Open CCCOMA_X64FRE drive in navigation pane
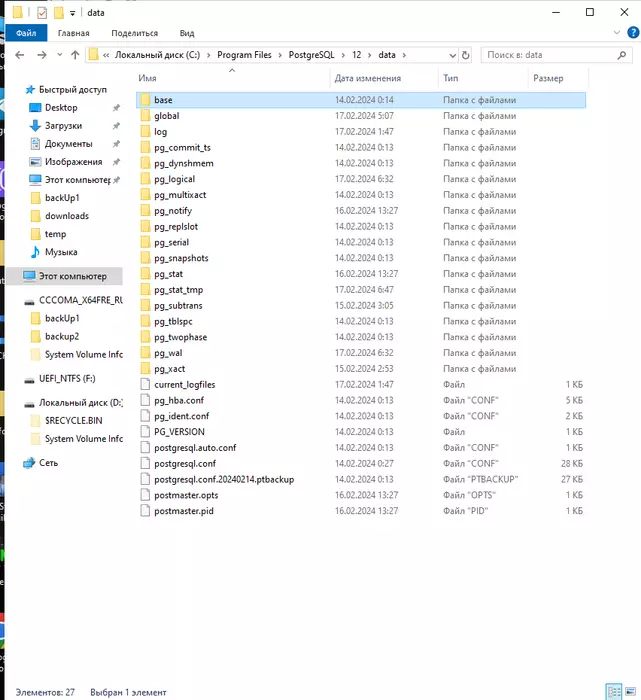 (81, 300)
